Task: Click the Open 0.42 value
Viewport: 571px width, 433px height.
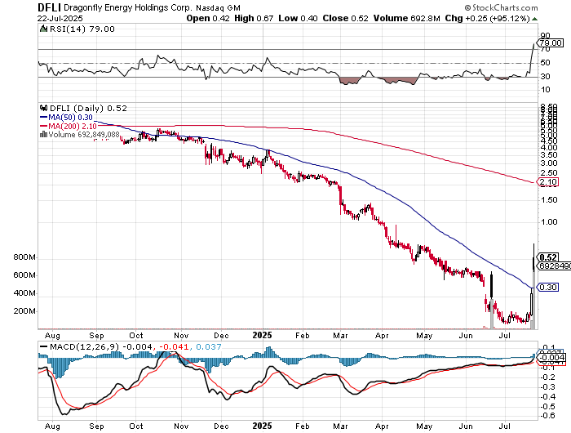Action: click(x=208, y=18)
